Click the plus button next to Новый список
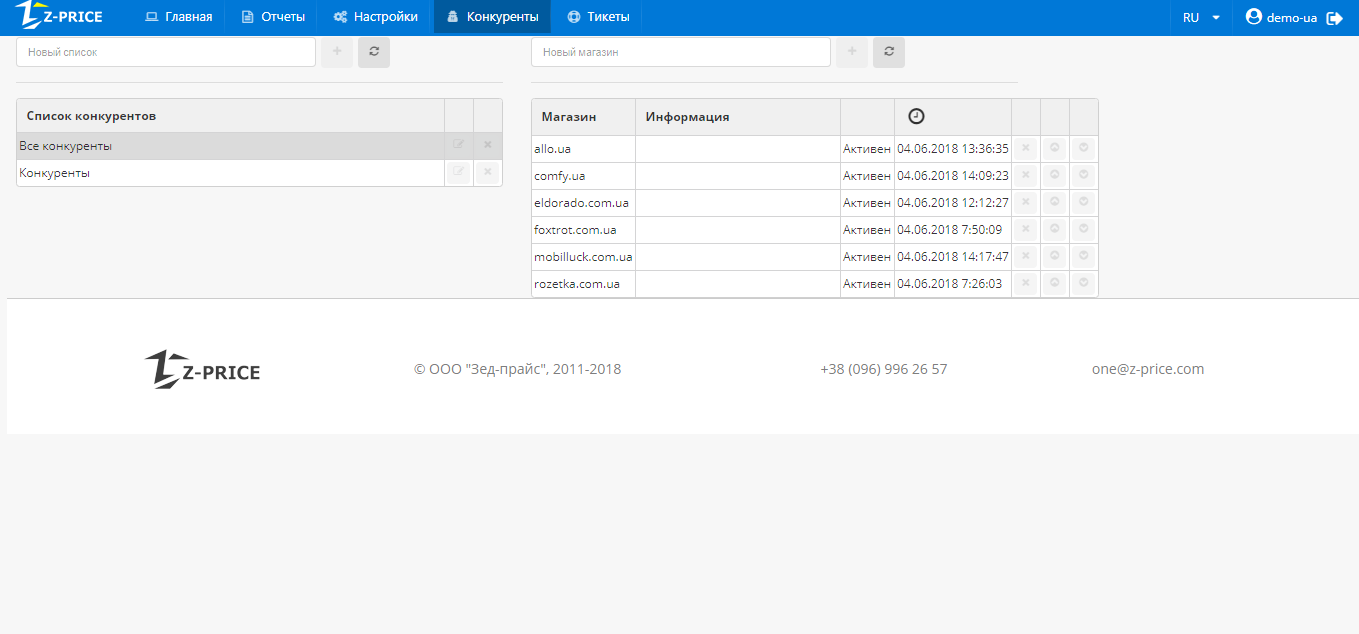Image resolution: width=1359 pixels, height=634 pixels. (337, 52)
